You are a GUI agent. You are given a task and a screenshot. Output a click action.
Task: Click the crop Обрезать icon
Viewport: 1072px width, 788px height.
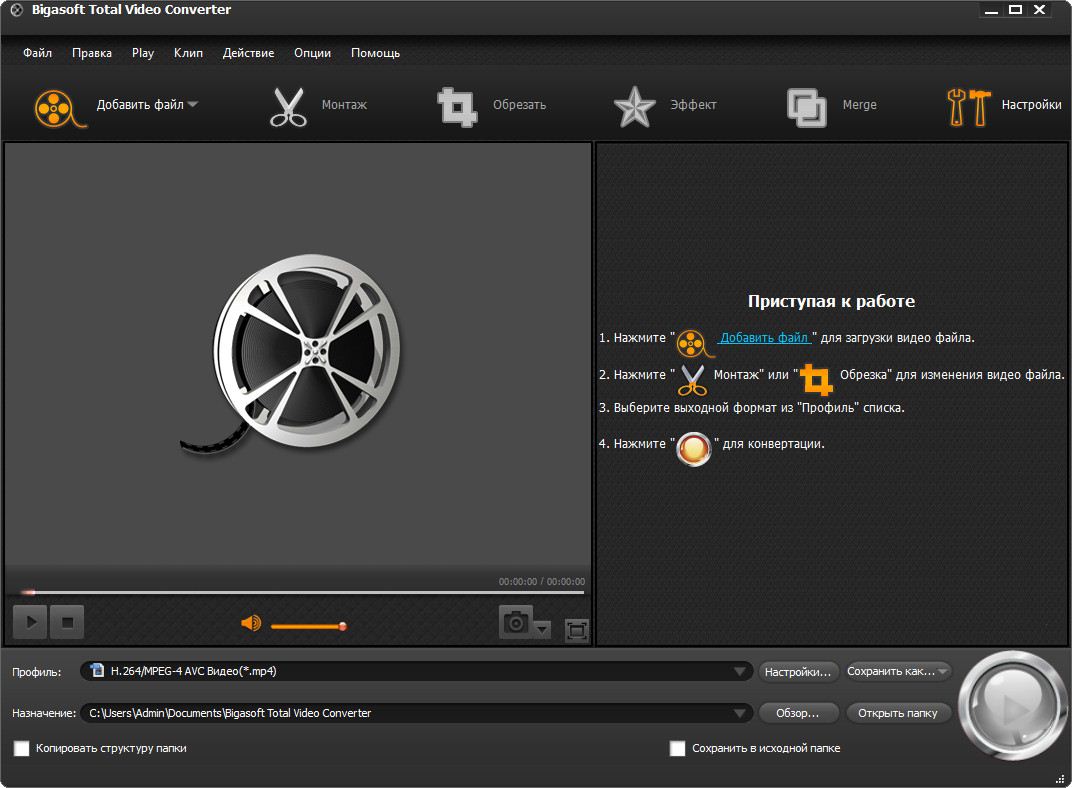457,107
